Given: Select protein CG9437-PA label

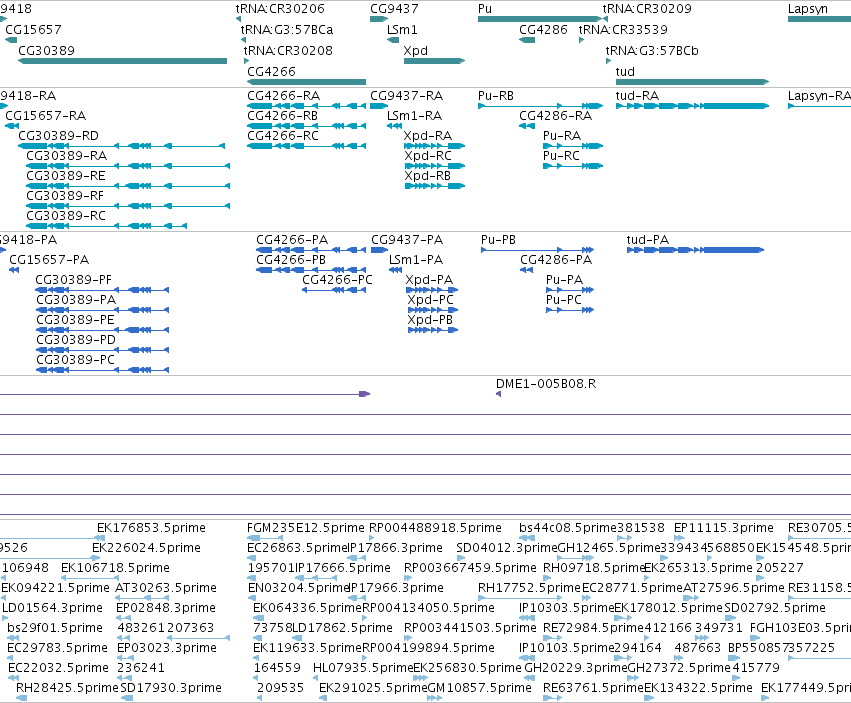Looking at the screenshot, I should pyautogui.click(x=408, y=240).
